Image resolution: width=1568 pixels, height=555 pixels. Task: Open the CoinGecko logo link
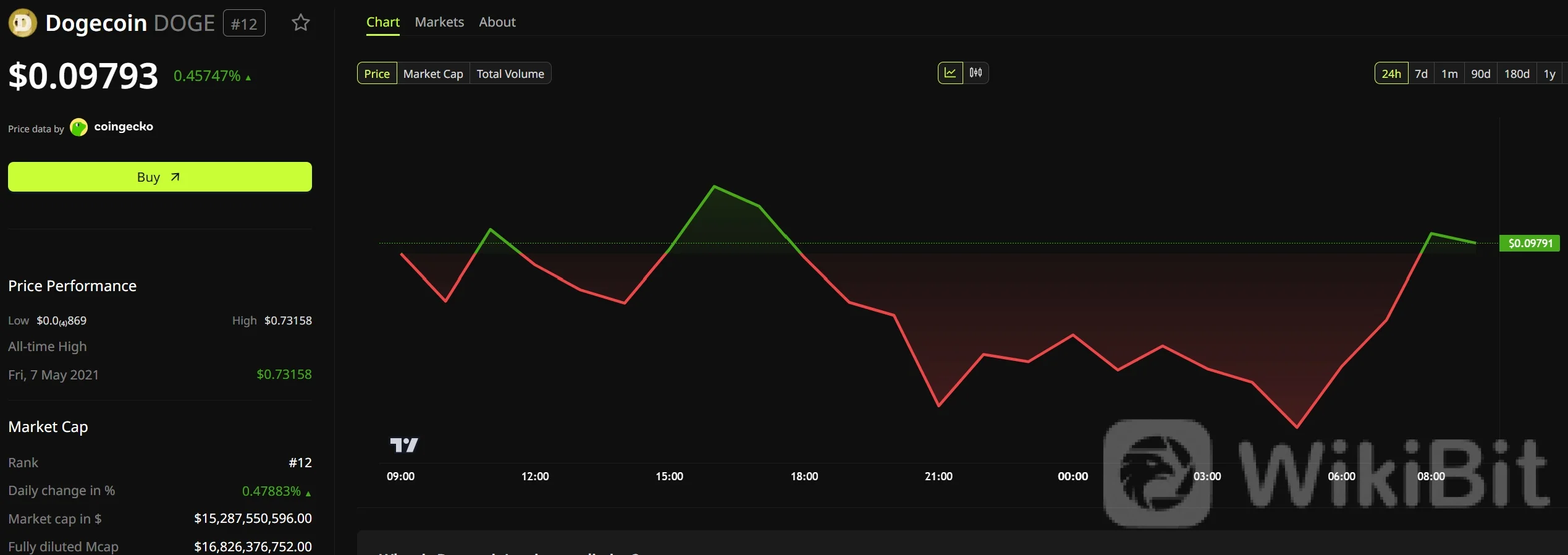pos(79,127)
